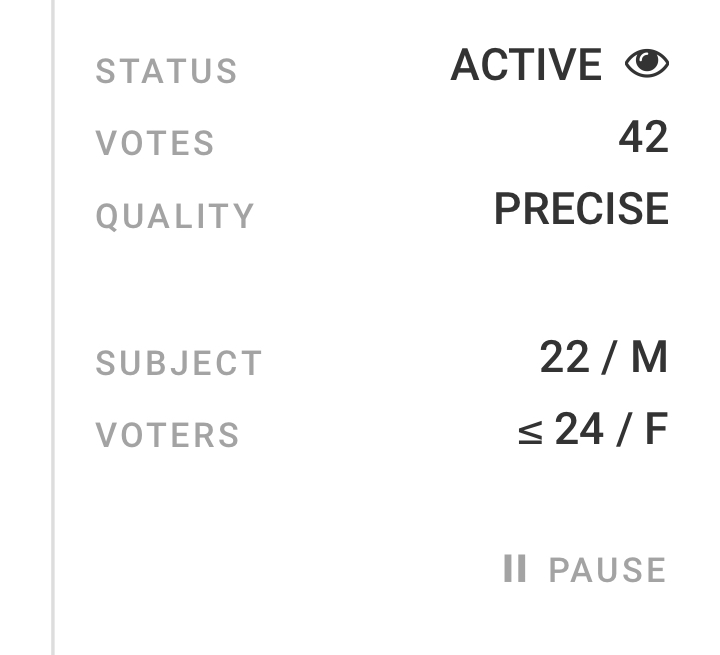Image resolution: width=720 pixels, height=655 pixels.
Task: Click the SUBJECT label
Action: click(179, 364)
